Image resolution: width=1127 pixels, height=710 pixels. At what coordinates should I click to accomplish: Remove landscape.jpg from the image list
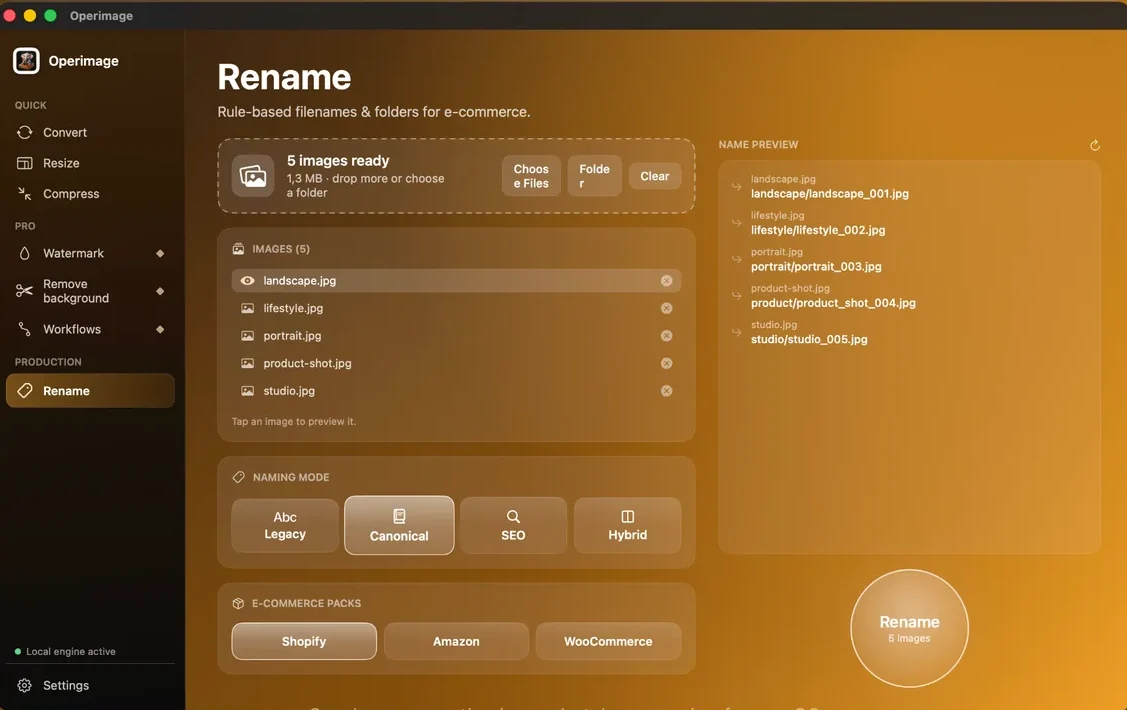tap(666, 281)
